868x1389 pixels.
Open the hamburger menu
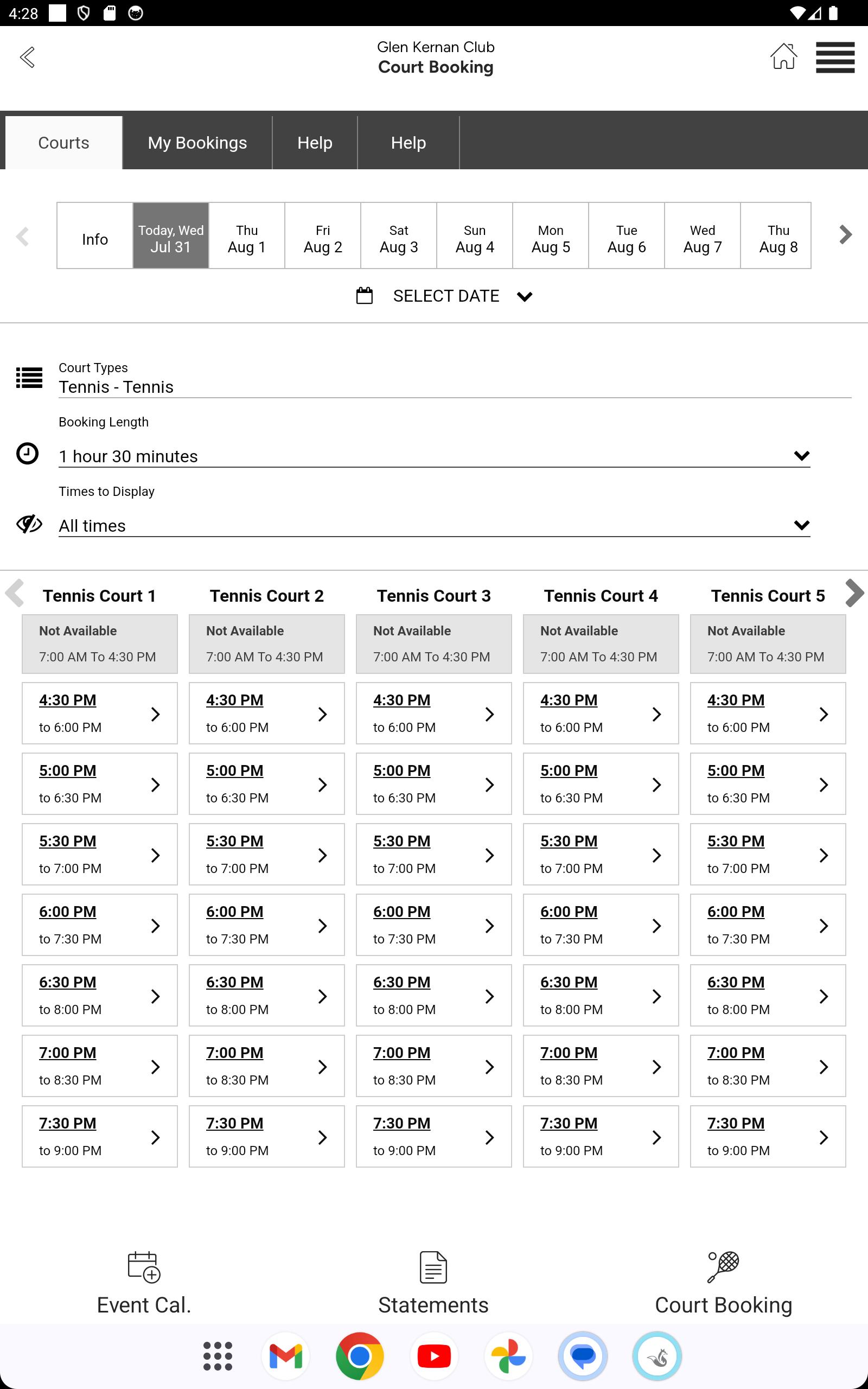[835, 57]
